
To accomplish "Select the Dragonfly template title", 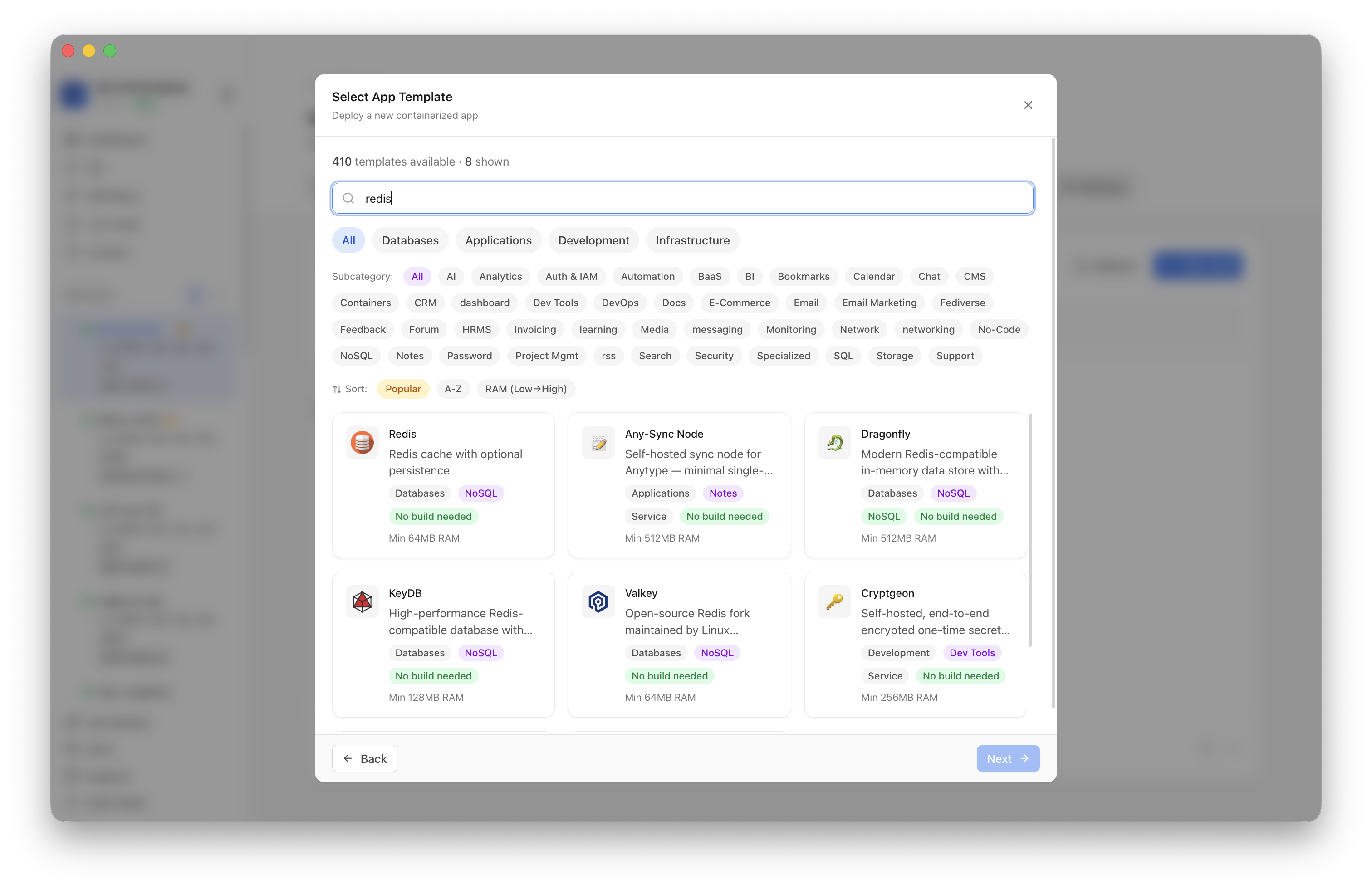I will pyautogui.click(x=886, y=434).
